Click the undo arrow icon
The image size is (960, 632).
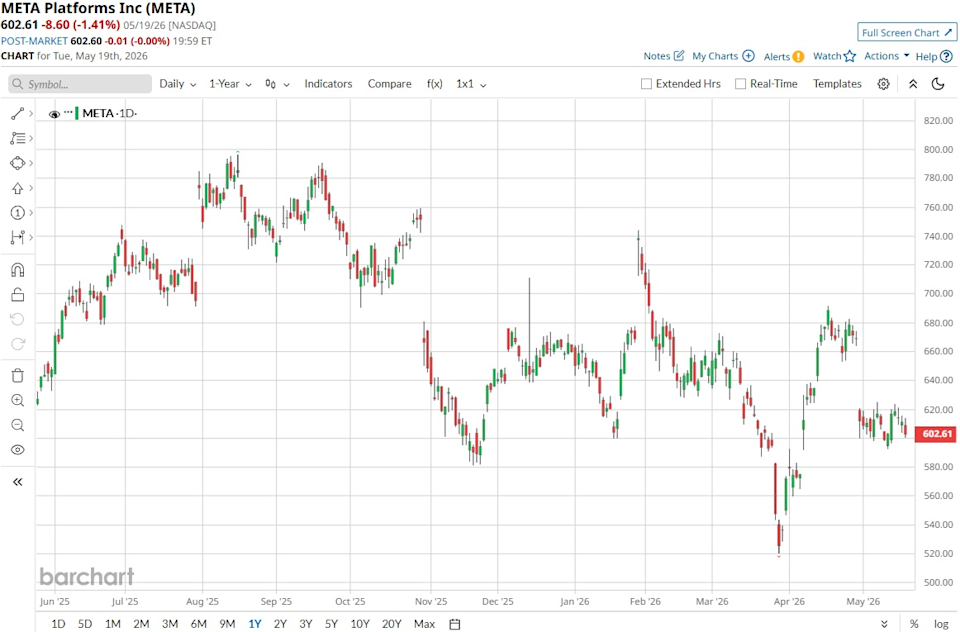(17, 319)
